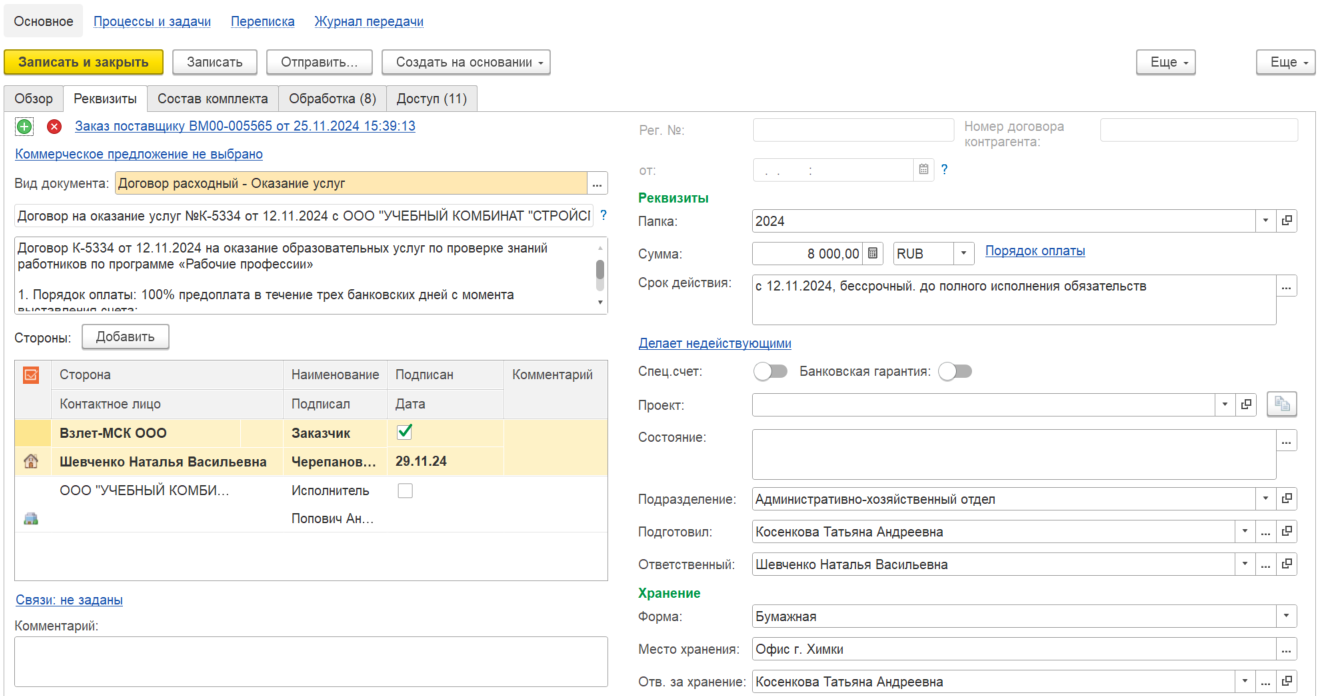The image size is (1321, 697).
Task: Uncheck the Подписан checkbox for Взлет-МСК ООО
Action: (x=405, y=432)
